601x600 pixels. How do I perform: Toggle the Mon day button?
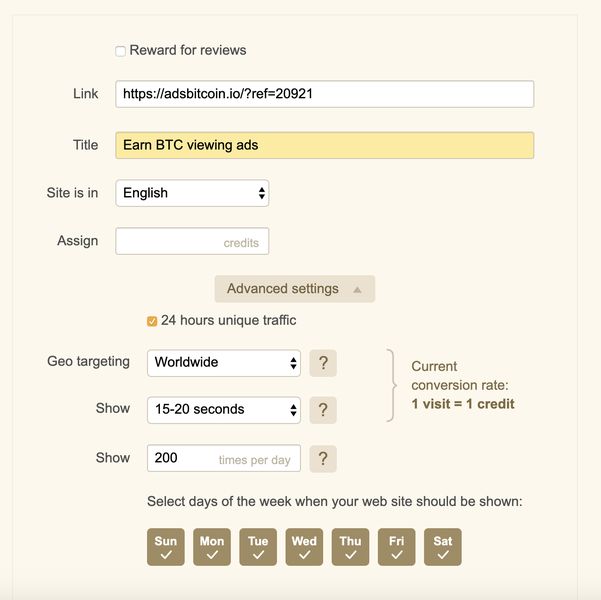[x=212, y=547]
